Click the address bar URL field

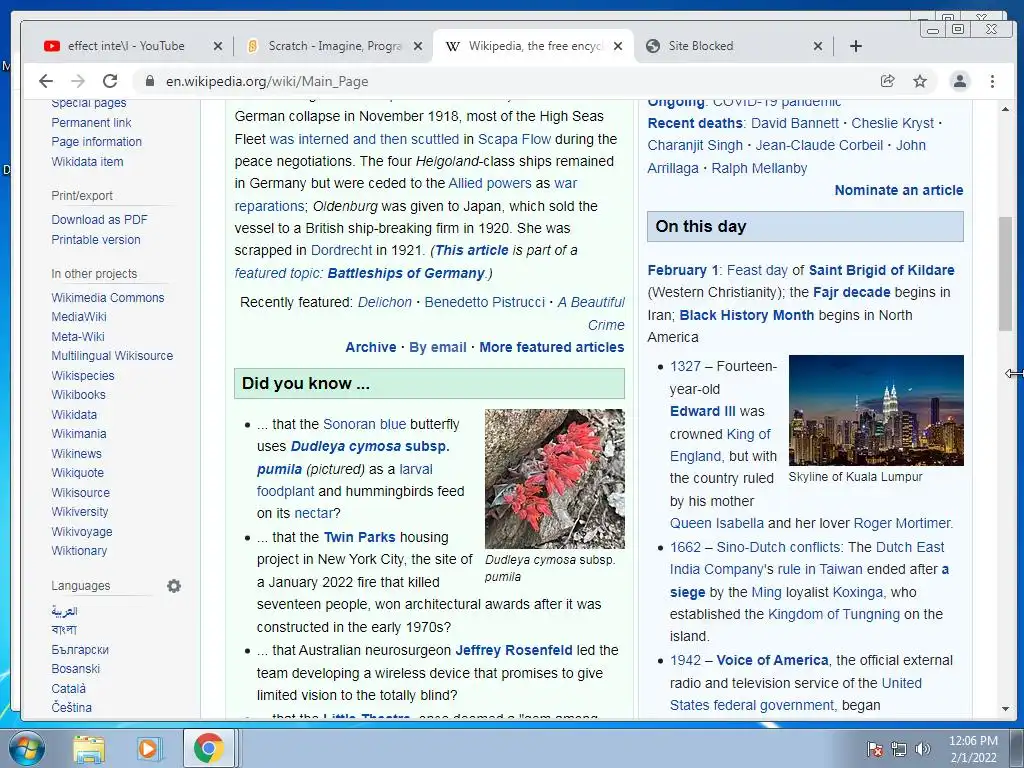[x=509, y=81]
